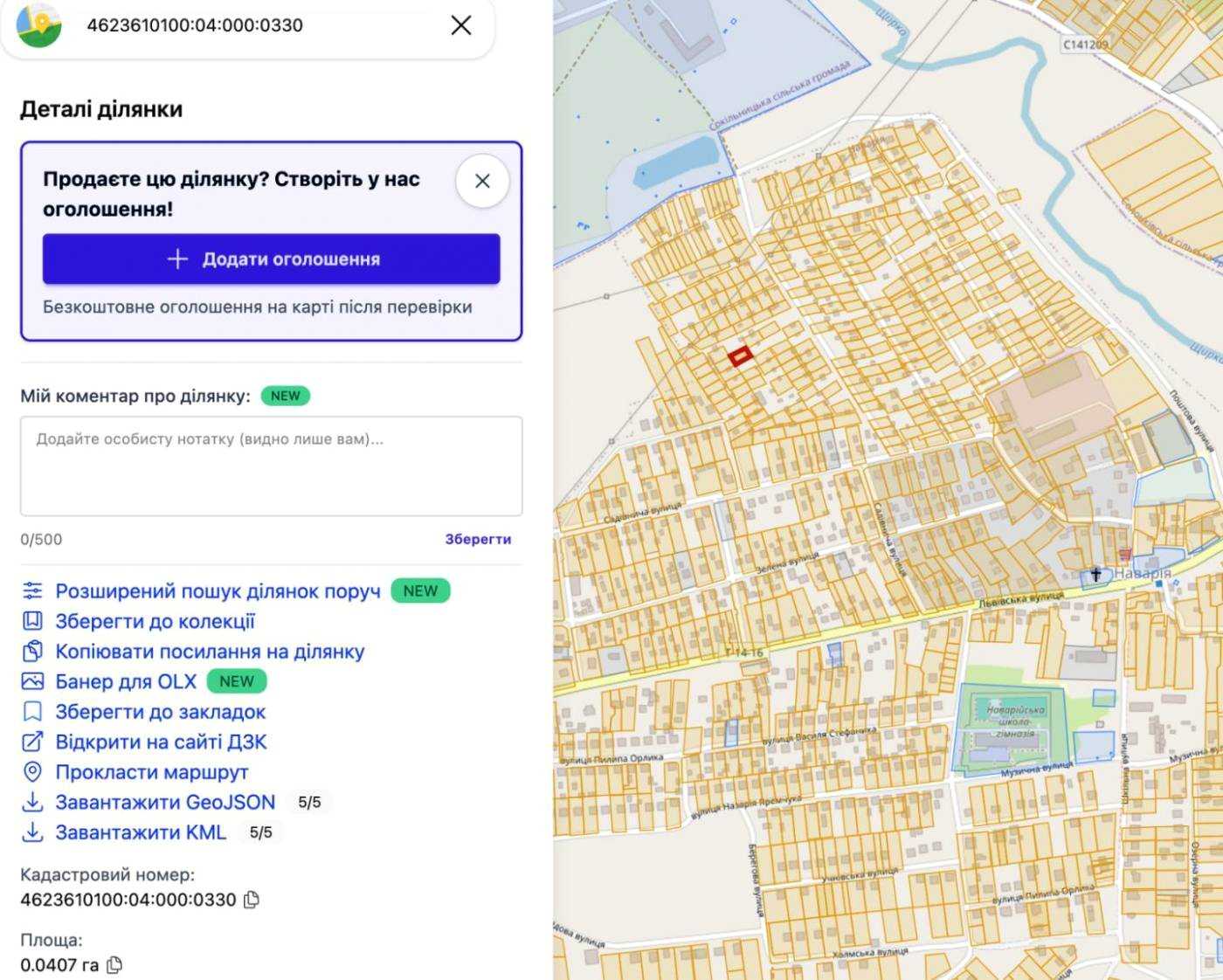Click the copy plot link icon
The width and height of the screenshot is (1223, 980).
pos(32,652)
